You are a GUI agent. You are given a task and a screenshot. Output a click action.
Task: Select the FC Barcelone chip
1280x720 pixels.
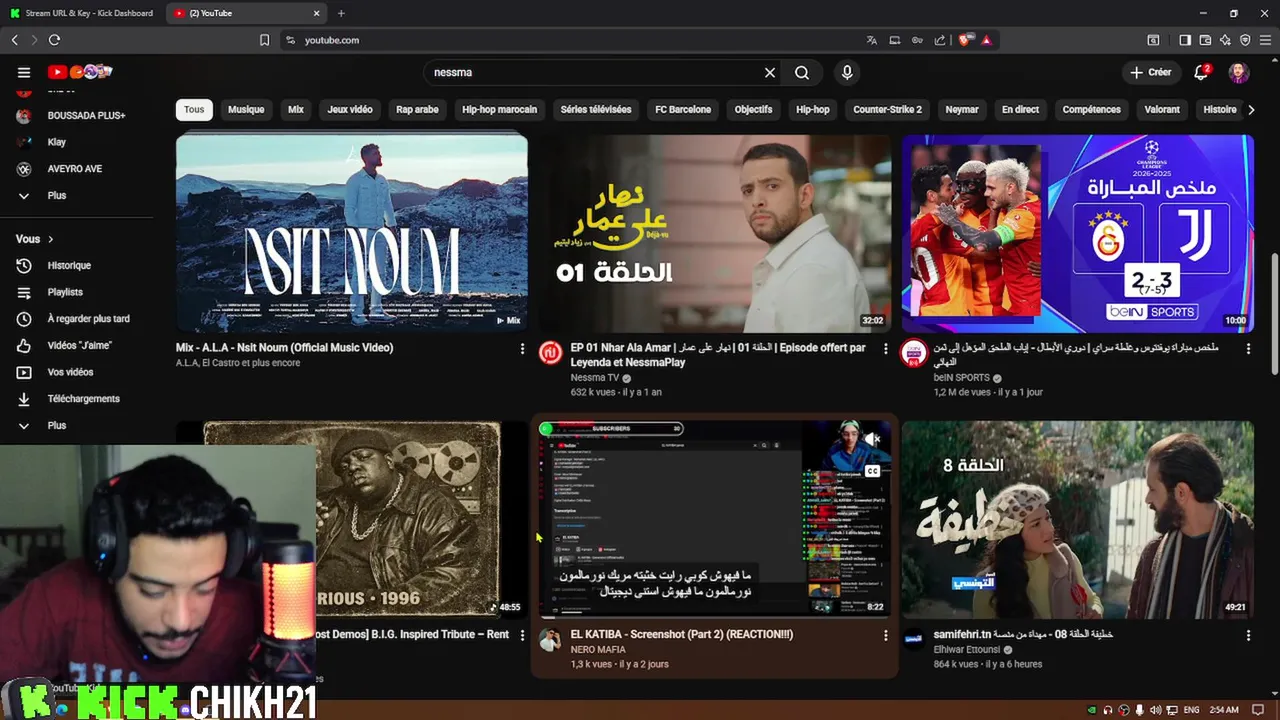(683, 110)
